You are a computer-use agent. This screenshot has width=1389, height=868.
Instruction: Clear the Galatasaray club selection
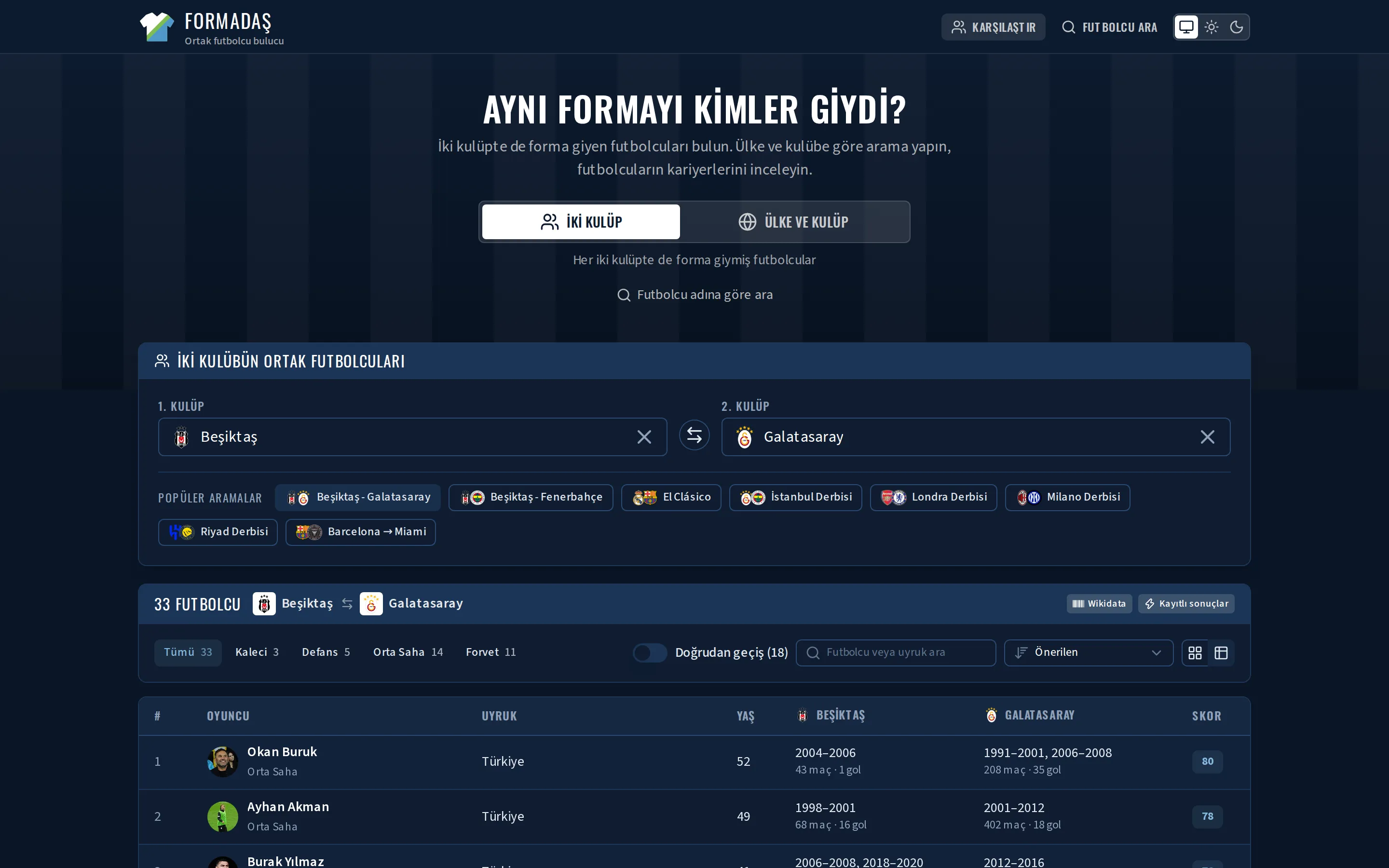tap(1207, 437)
